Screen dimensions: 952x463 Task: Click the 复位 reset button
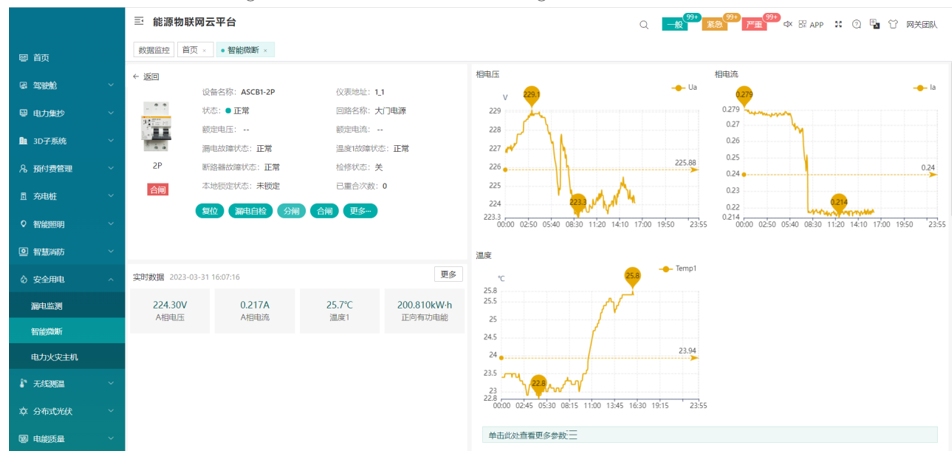209,211
